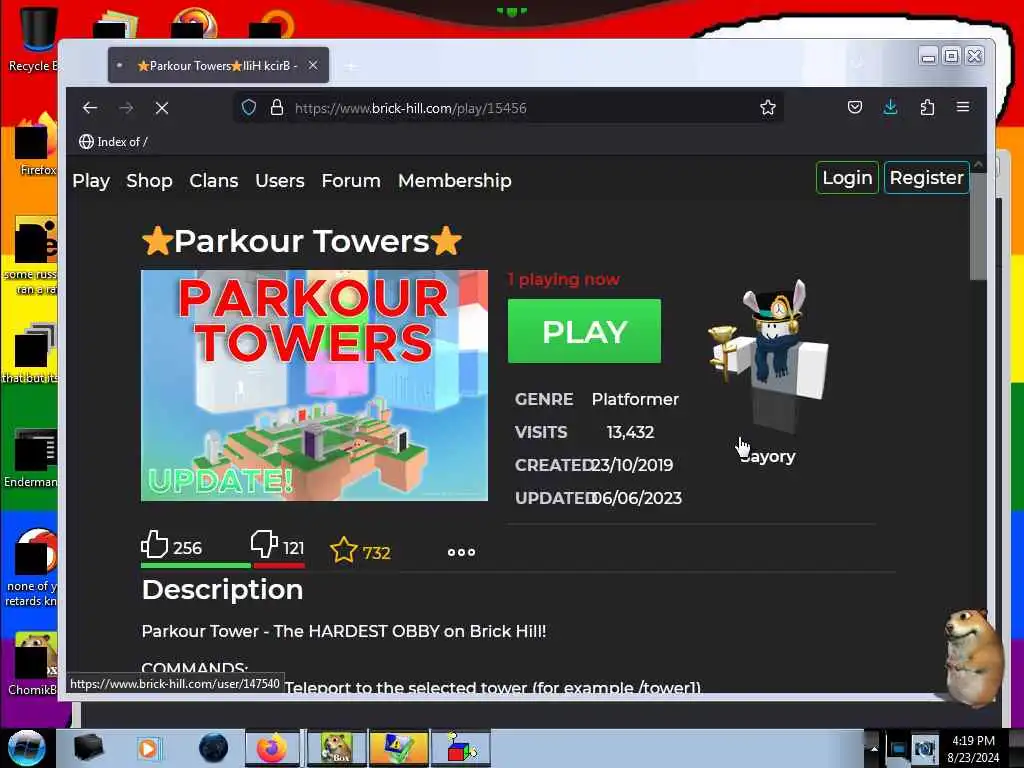Screen dimensions: 1024x768
Task: Open the Firefox downloads panel
Action: coord(890,107)
